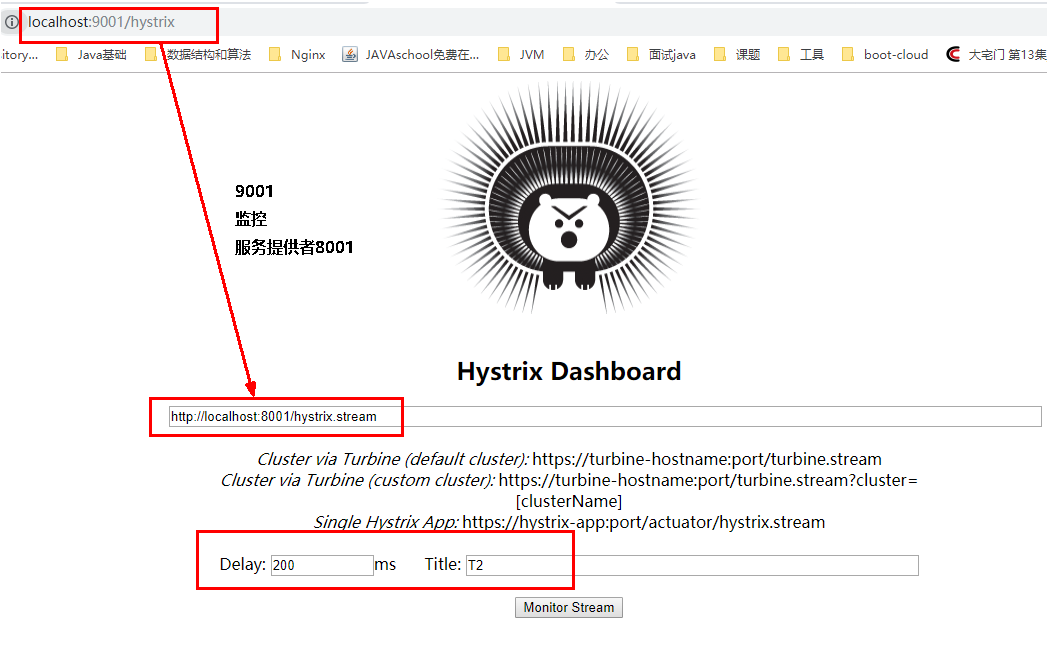The height and width of the screenshot is (648, 1050).
Task: Open the truncated 'itory...' bookmark
Action: click(x=19, y=54)
